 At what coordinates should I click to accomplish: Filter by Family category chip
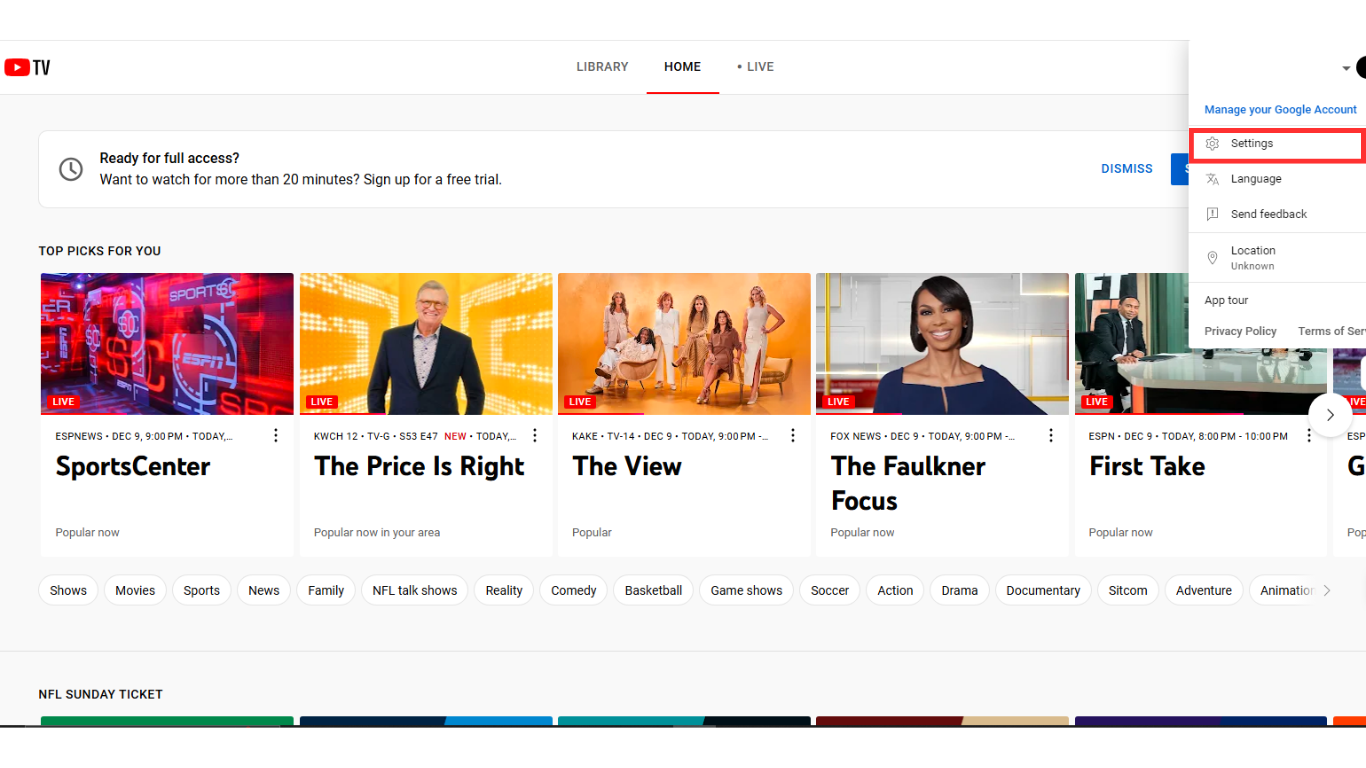(x=326, y=590)
